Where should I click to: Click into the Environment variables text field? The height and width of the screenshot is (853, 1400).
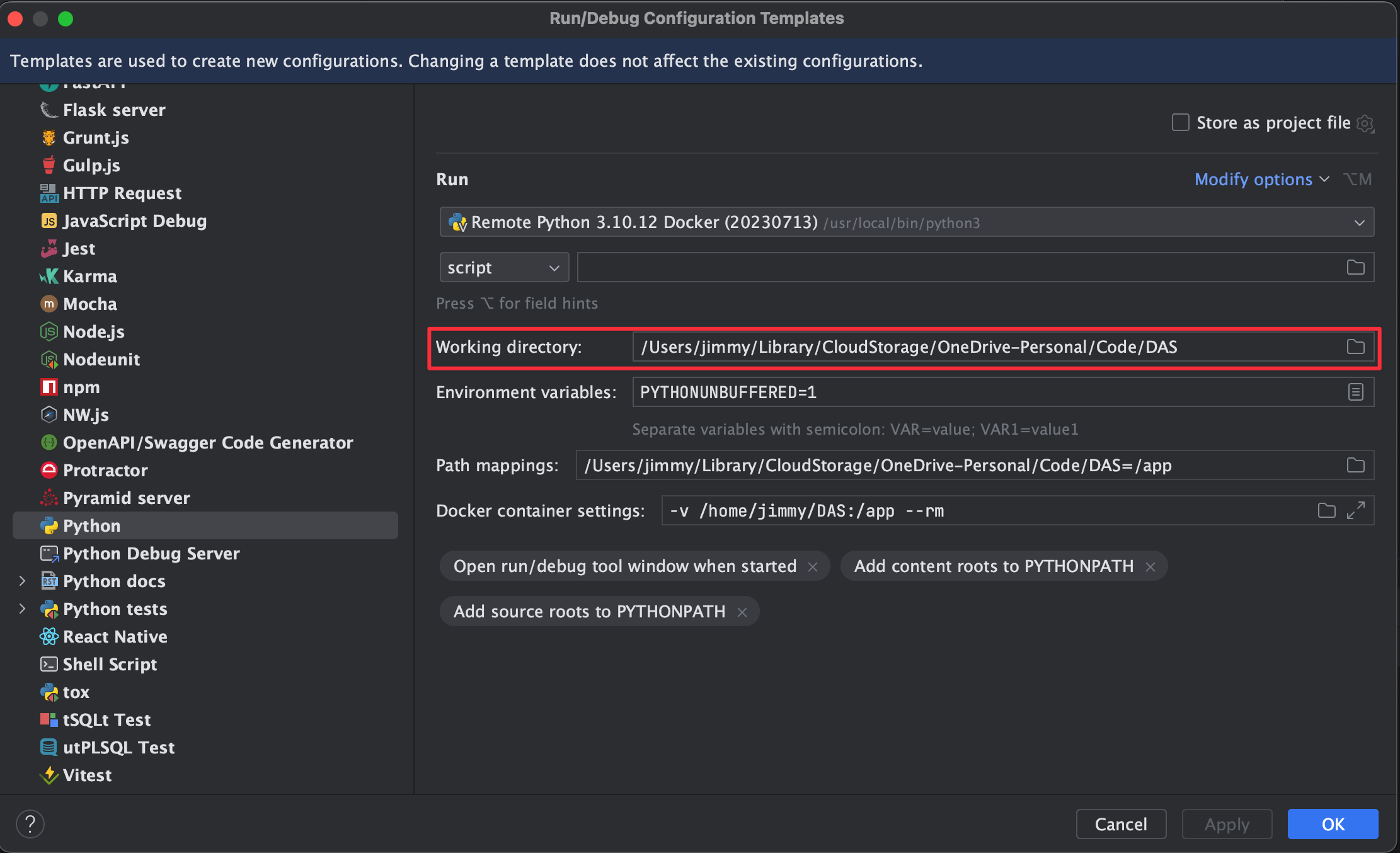983,392
